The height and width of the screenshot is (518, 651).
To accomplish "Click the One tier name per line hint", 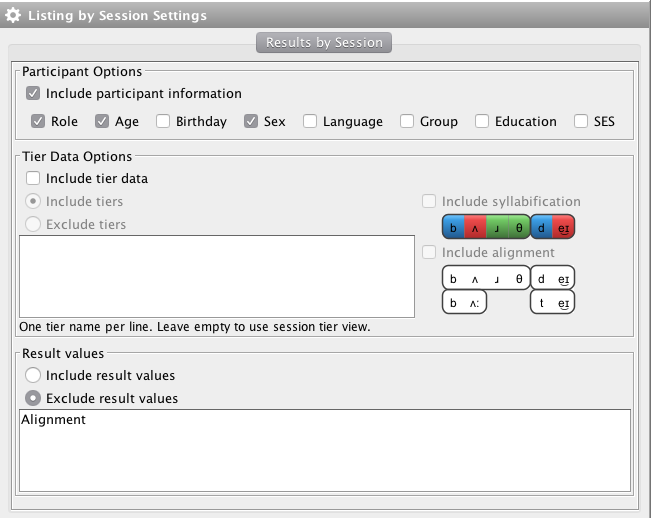I will click(195, 327).
